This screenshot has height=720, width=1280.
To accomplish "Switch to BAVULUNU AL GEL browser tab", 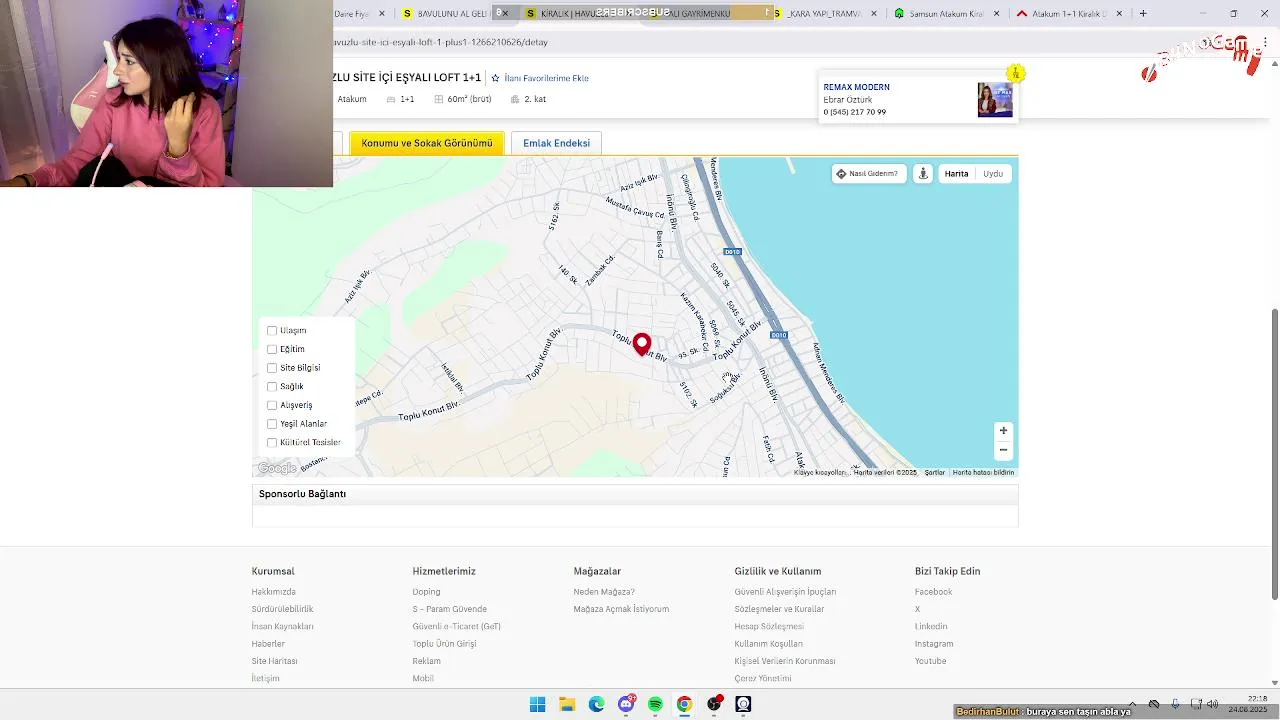I will 445,14.
